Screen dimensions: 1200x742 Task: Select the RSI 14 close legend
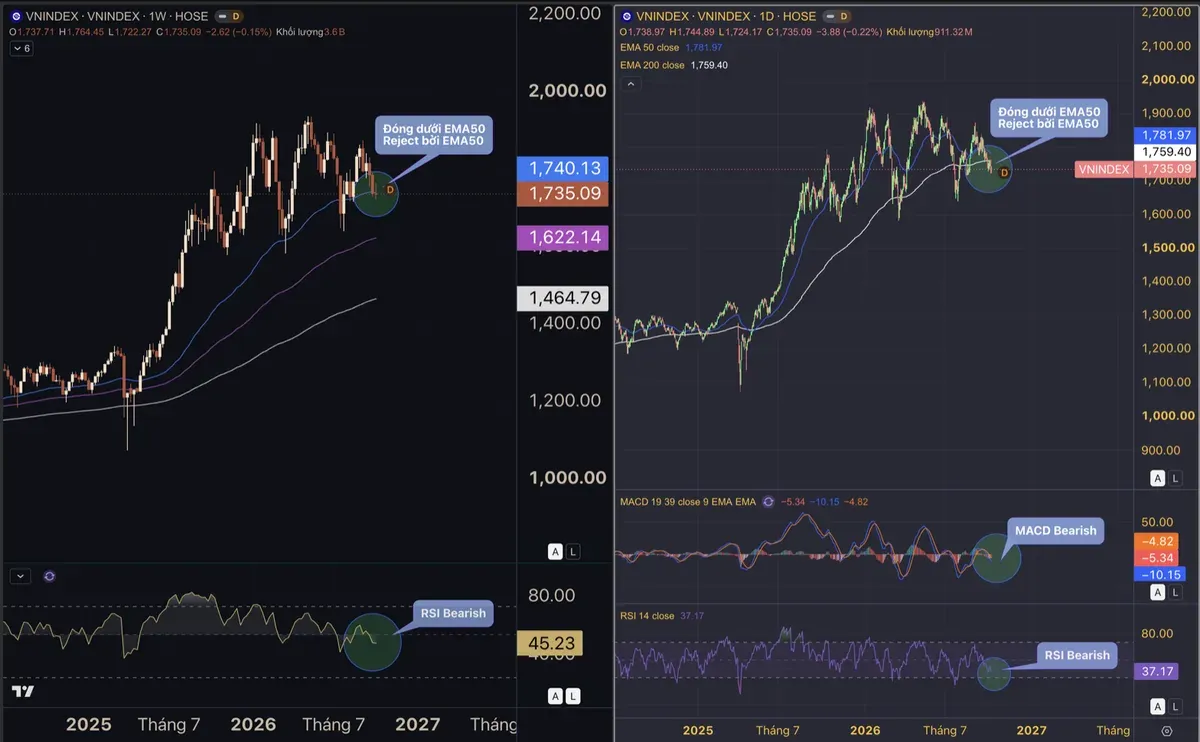click(648, 615)
